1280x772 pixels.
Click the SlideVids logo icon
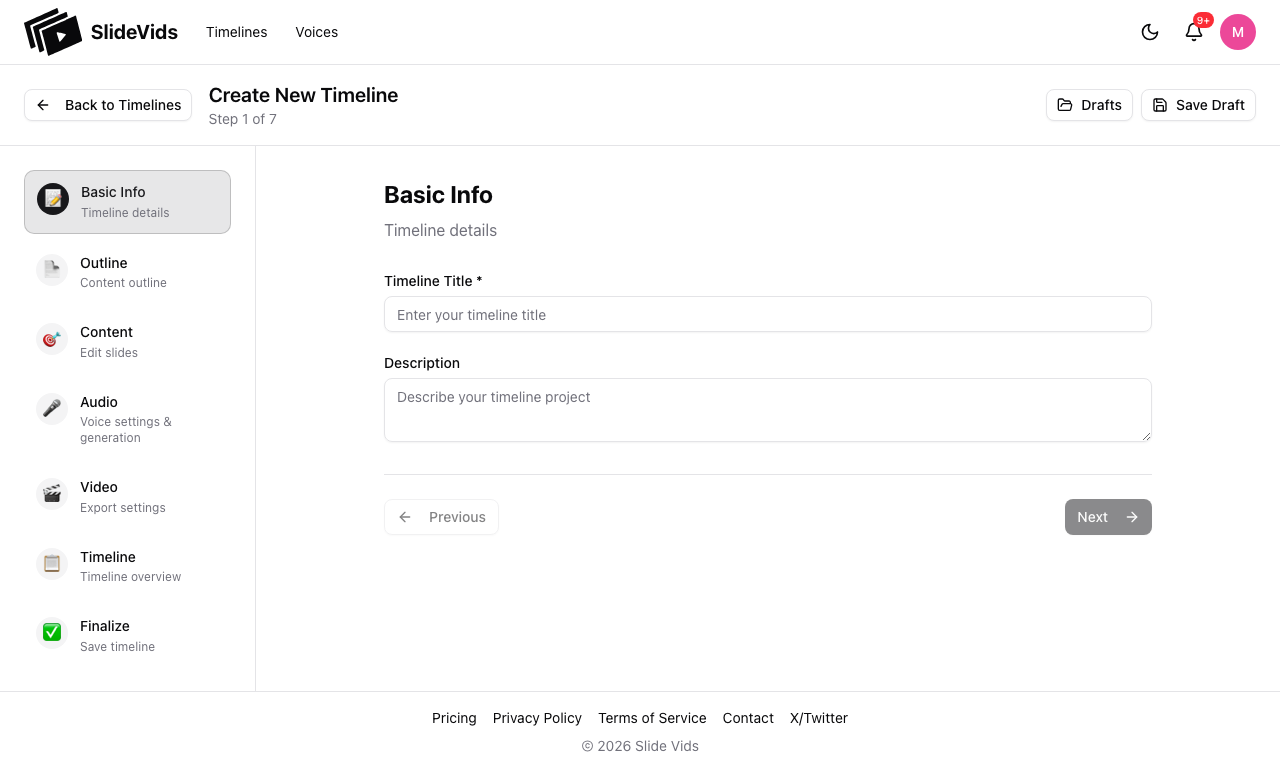tap(53, 32)
